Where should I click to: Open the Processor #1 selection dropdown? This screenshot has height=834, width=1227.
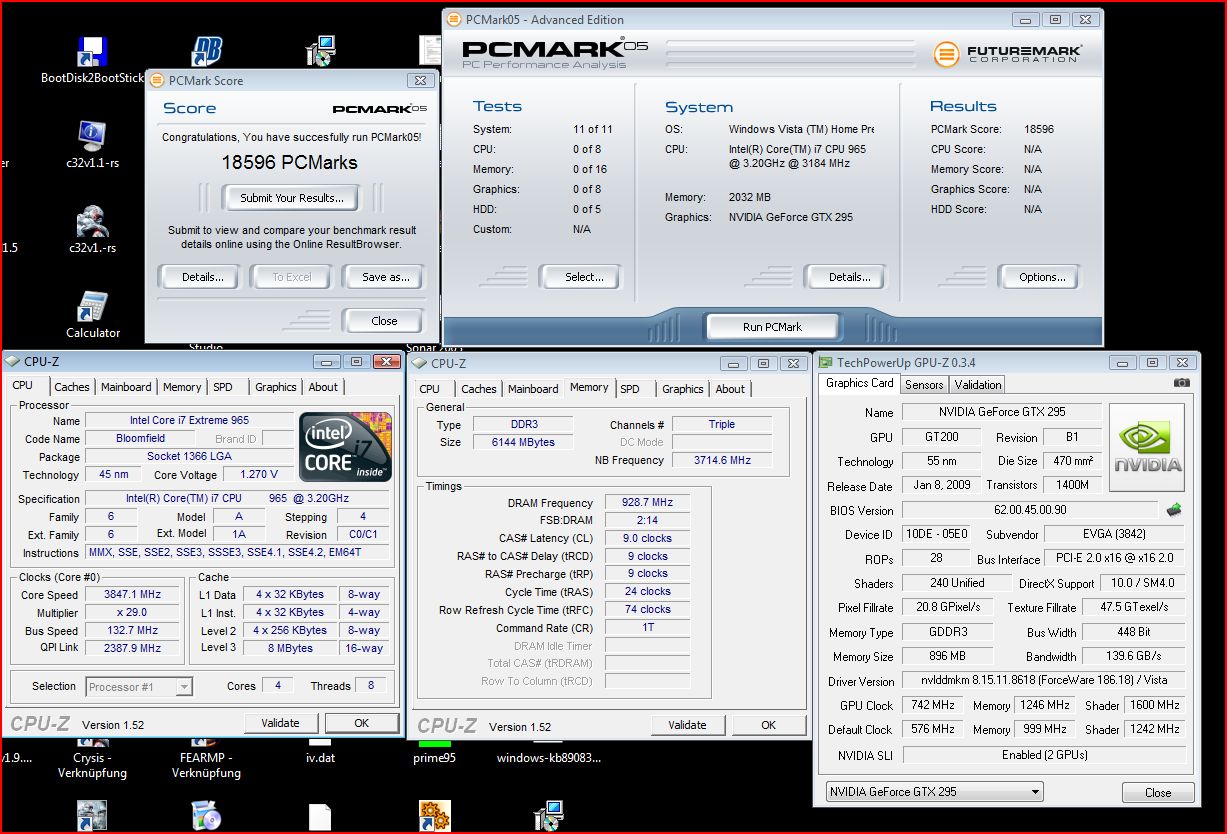tap(140, 686)
